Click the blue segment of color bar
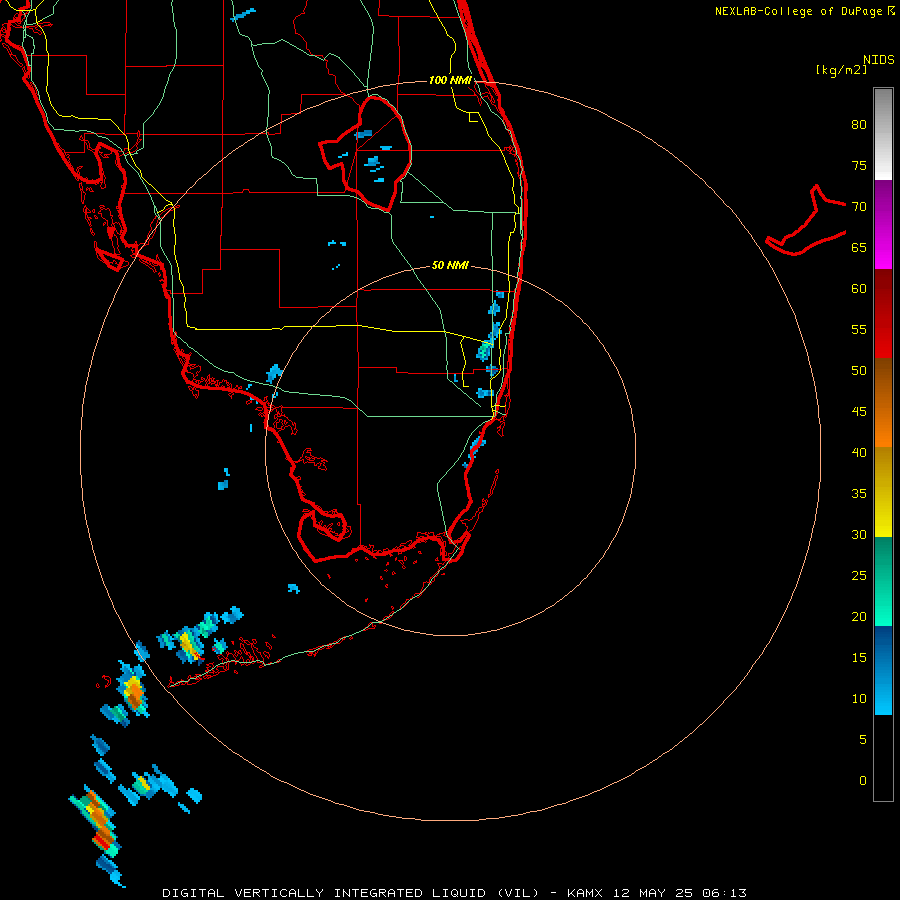Viewport: 900px width, 900px height. (883, 670)
